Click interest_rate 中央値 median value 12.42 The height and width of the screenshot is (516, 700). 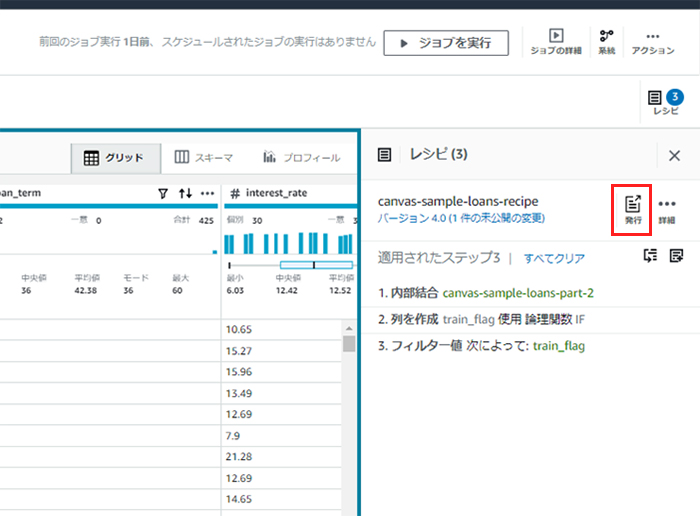tap(286, 291)
